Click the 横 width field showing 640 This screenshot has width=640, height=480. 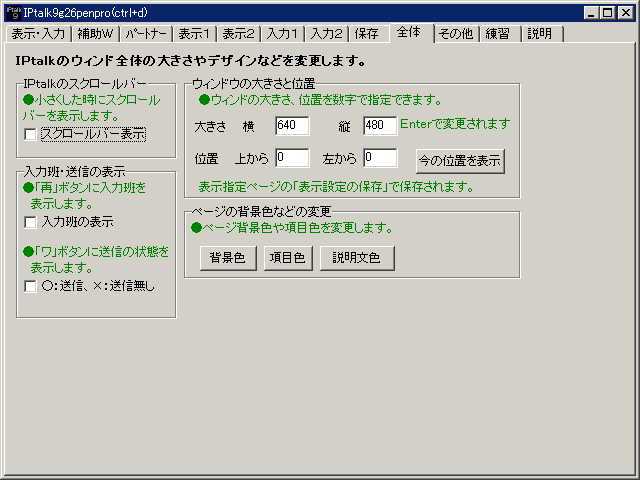click(292, 125)
